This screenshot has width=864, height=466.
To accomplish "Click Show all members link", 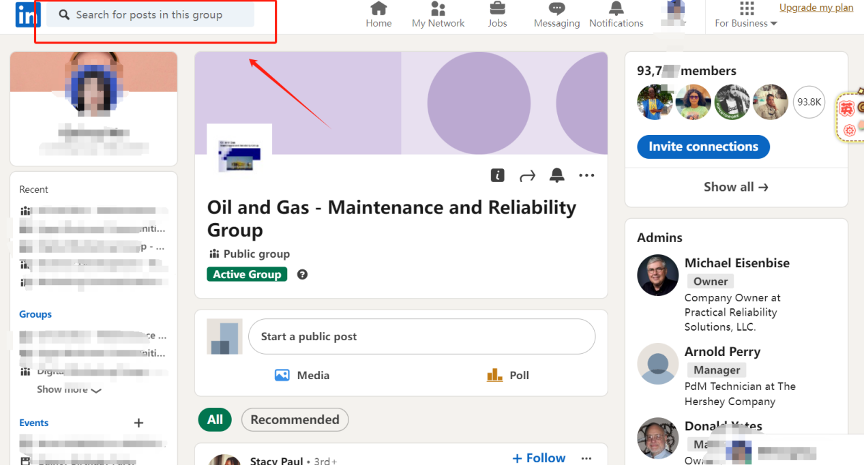I will (x=736, y=187).
